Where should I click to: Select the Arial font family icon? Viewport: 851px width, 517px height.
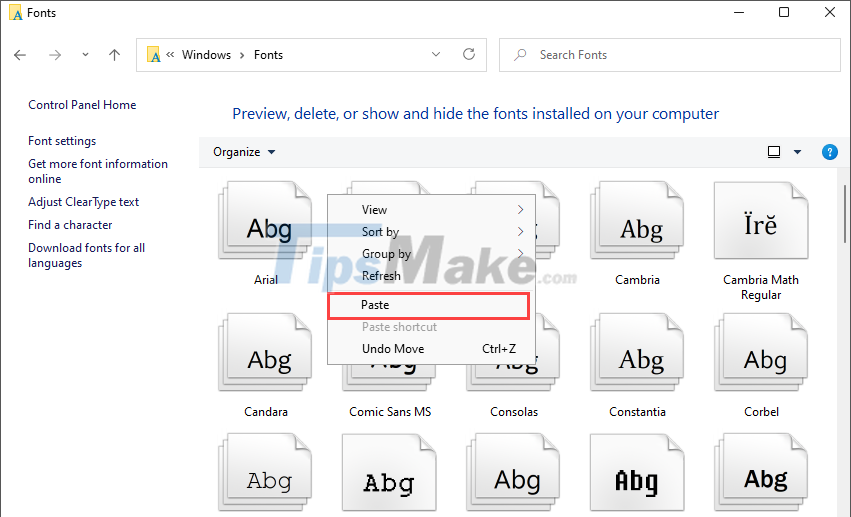(x=265, y=220)
